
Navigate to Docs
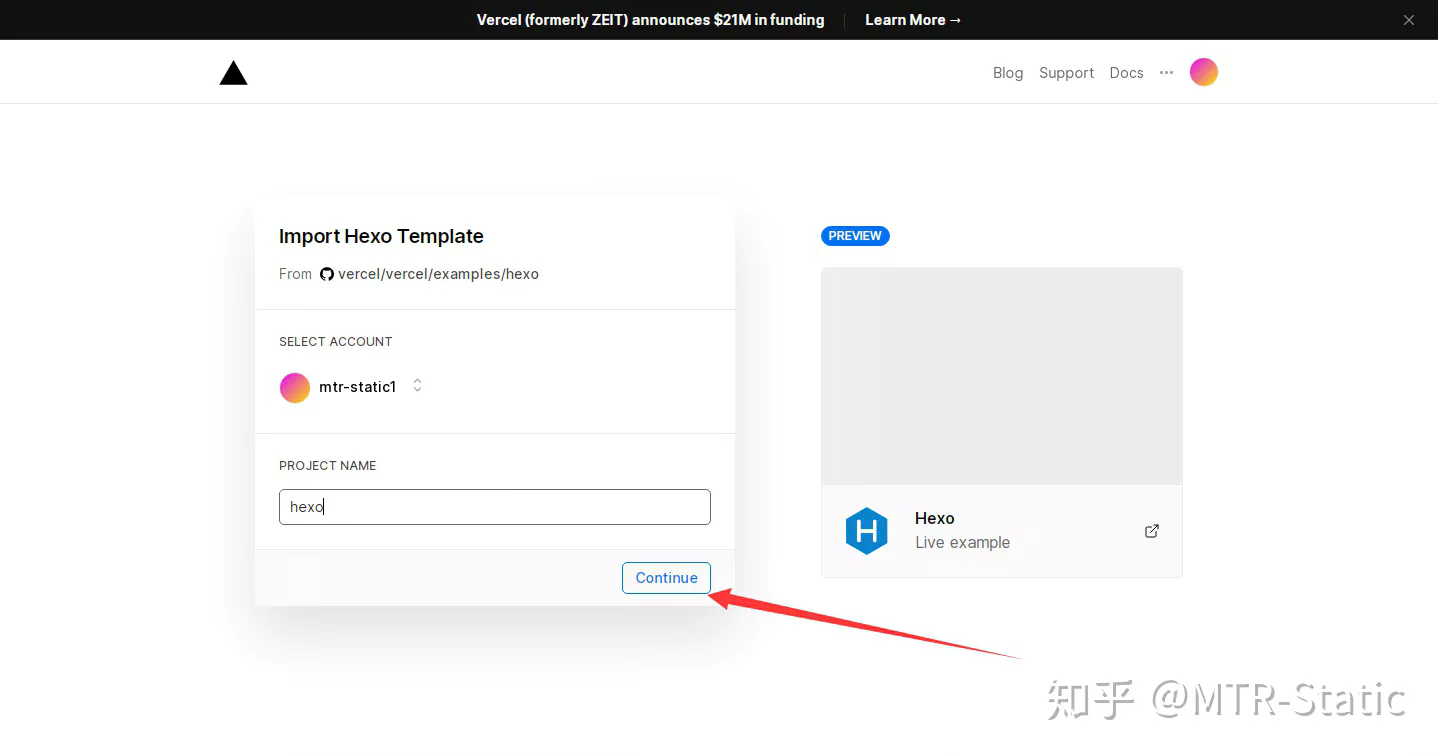point(1126,73)
